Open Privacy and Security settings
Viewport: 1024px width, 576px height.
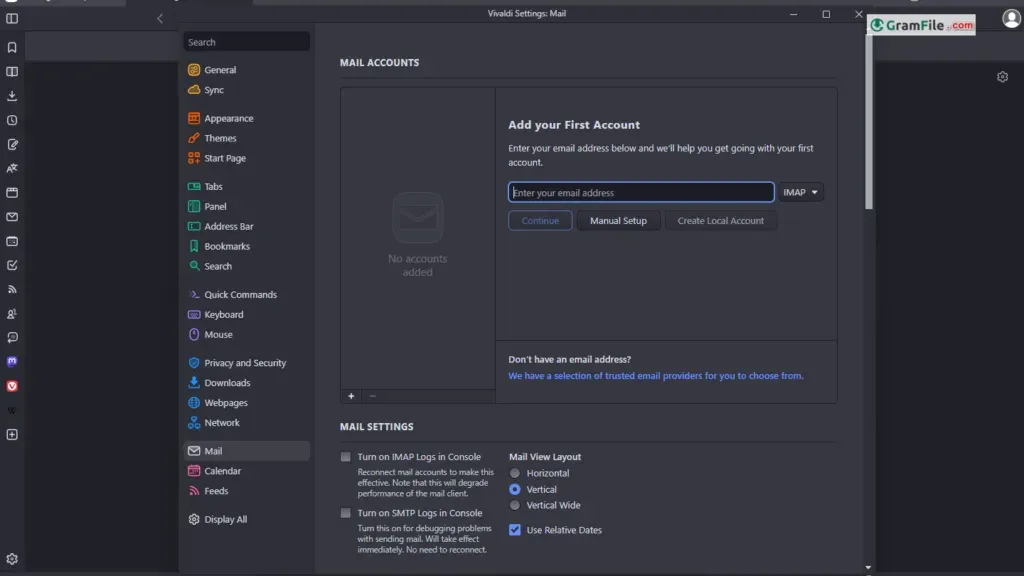[x=246, y=363]
